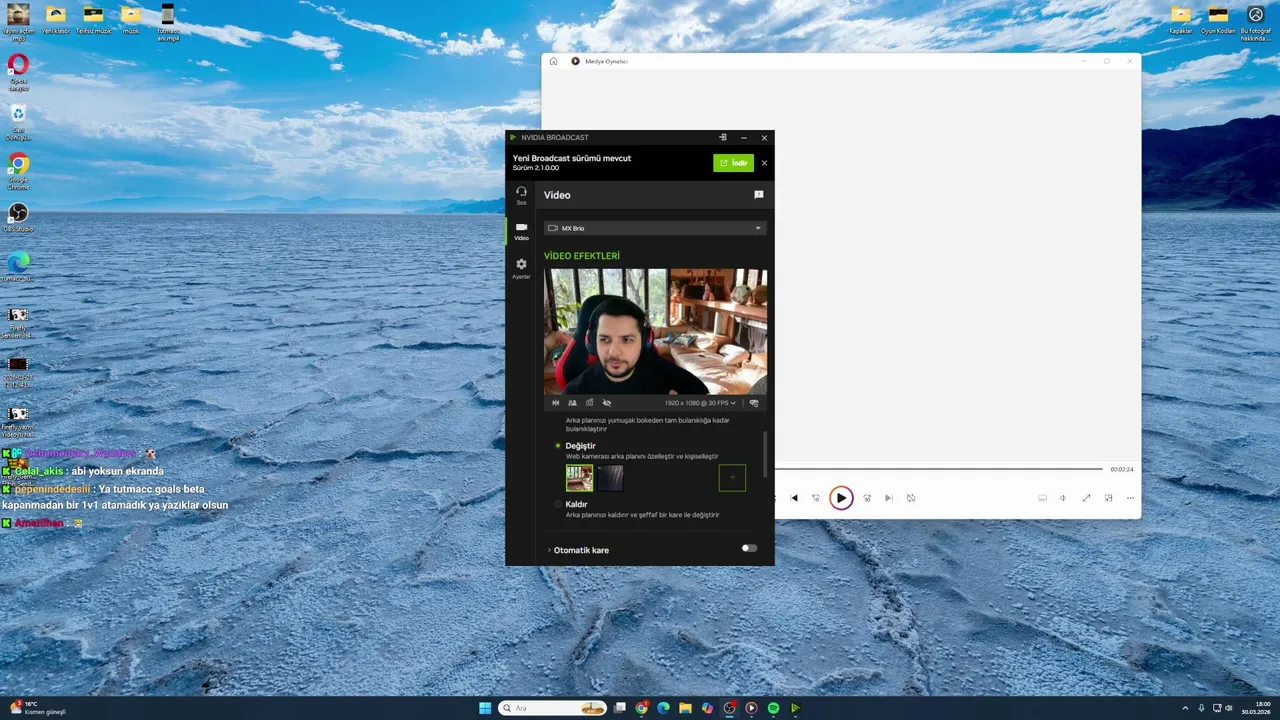Click the volume speaker icon in the media player

tap(1063, 498)
